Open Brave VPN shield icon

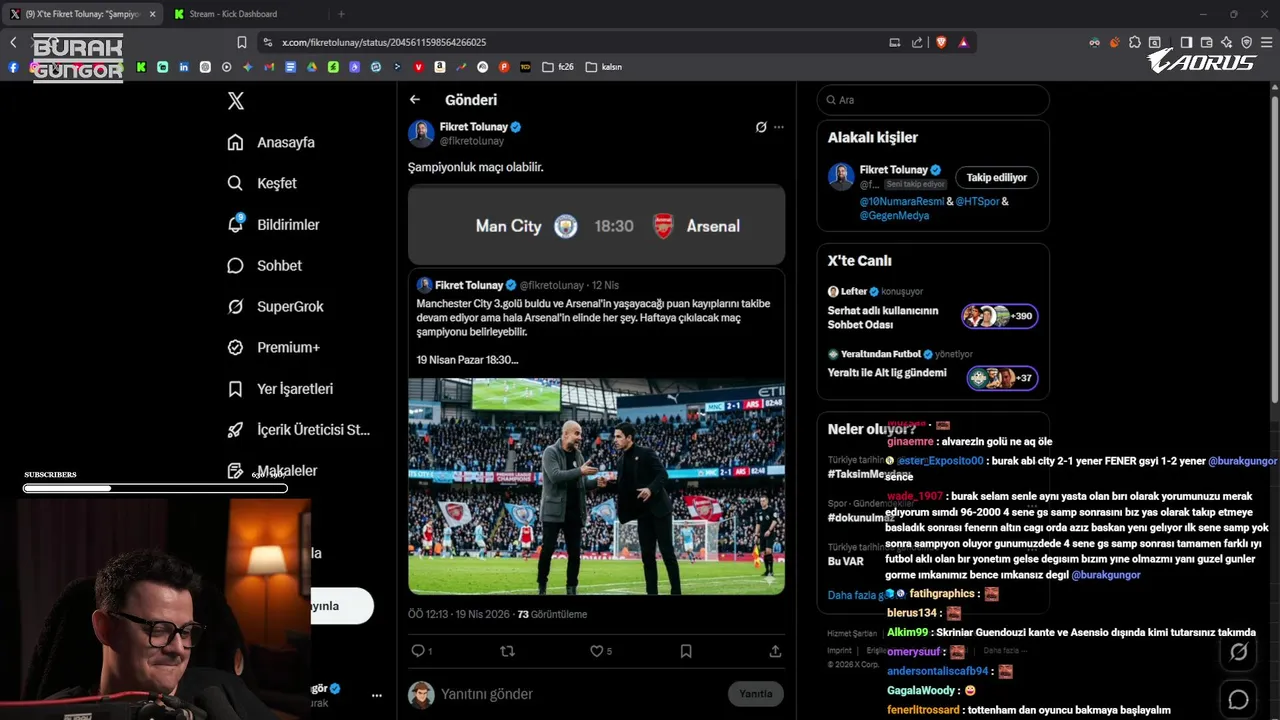click(1246, 42)
